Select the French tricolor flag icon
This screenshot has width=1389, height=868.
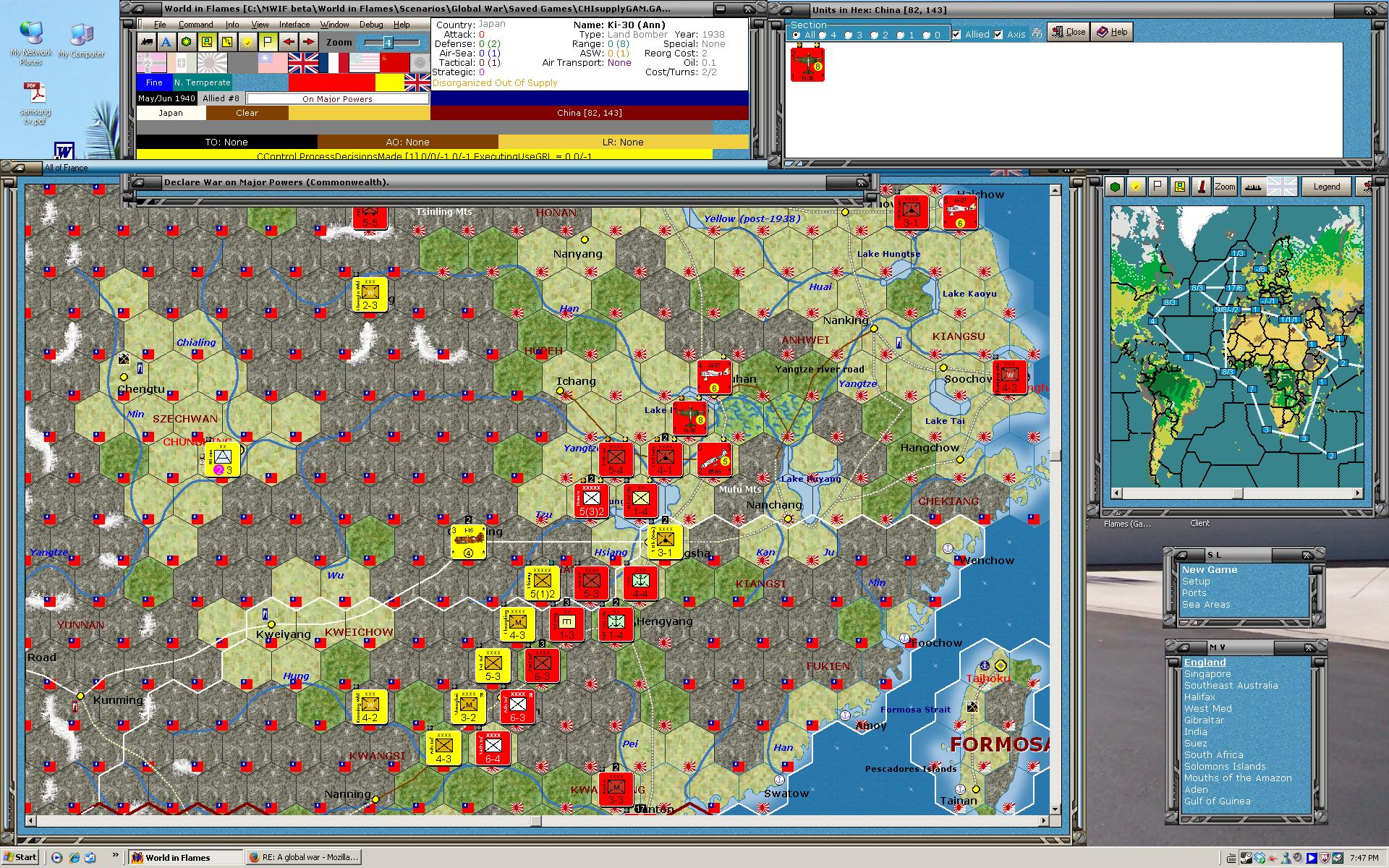(334, 63)
